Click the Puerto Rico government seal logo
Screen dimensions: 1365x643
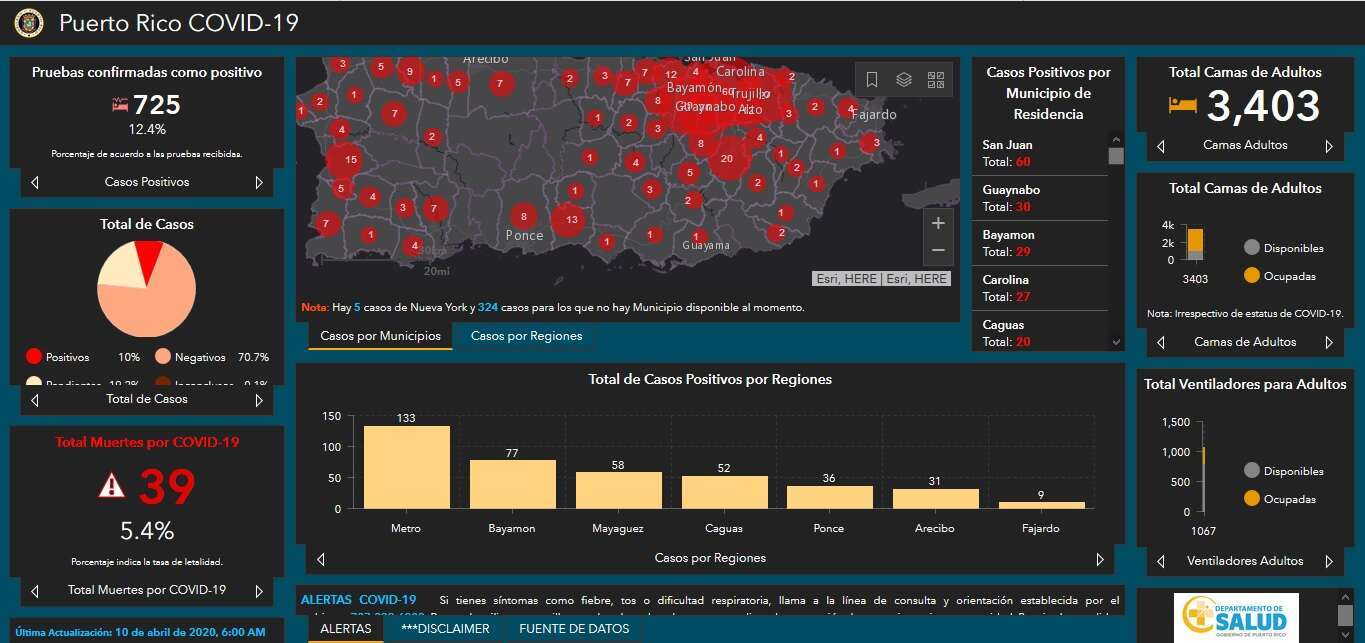pyautogui.click(x=28, y=23)
